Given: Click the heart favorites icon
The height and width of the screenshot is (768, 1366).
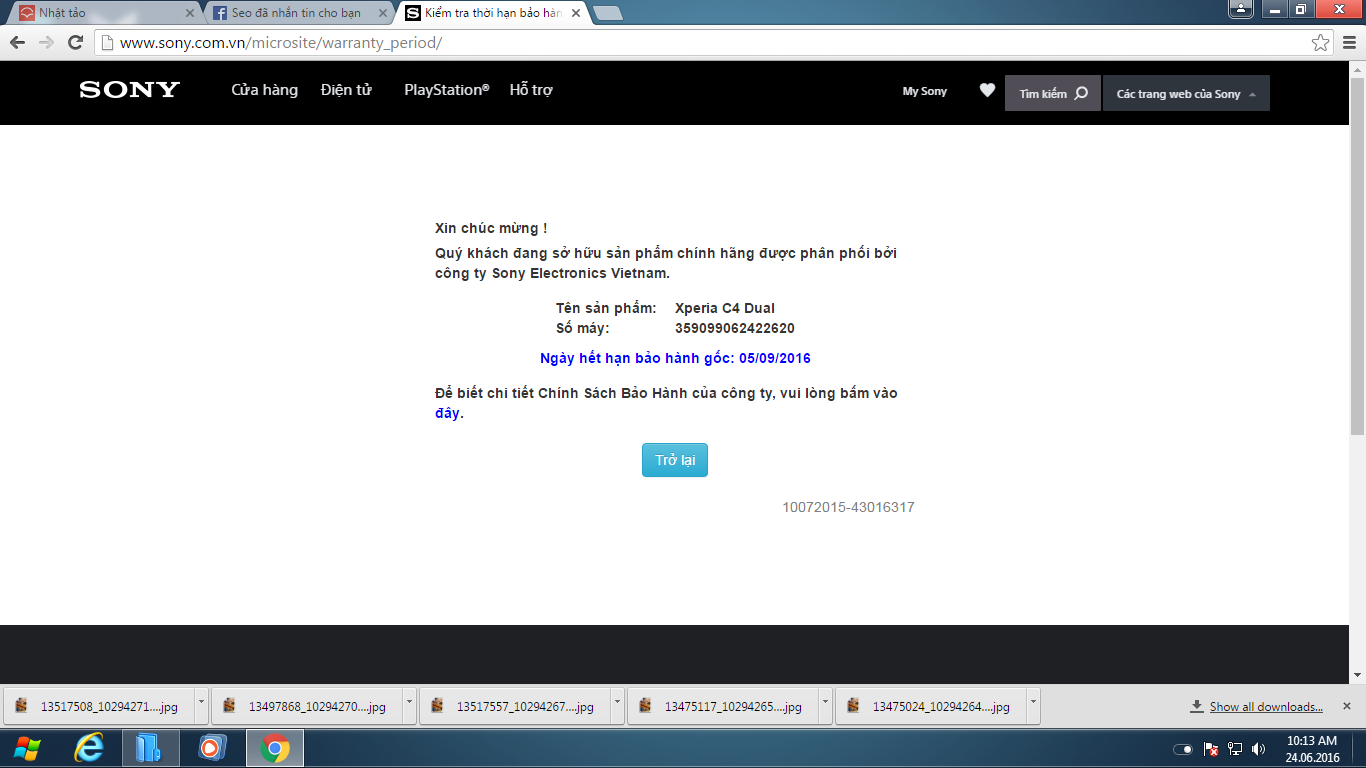Looking at the screenshot, I should [x=987, y=91].
